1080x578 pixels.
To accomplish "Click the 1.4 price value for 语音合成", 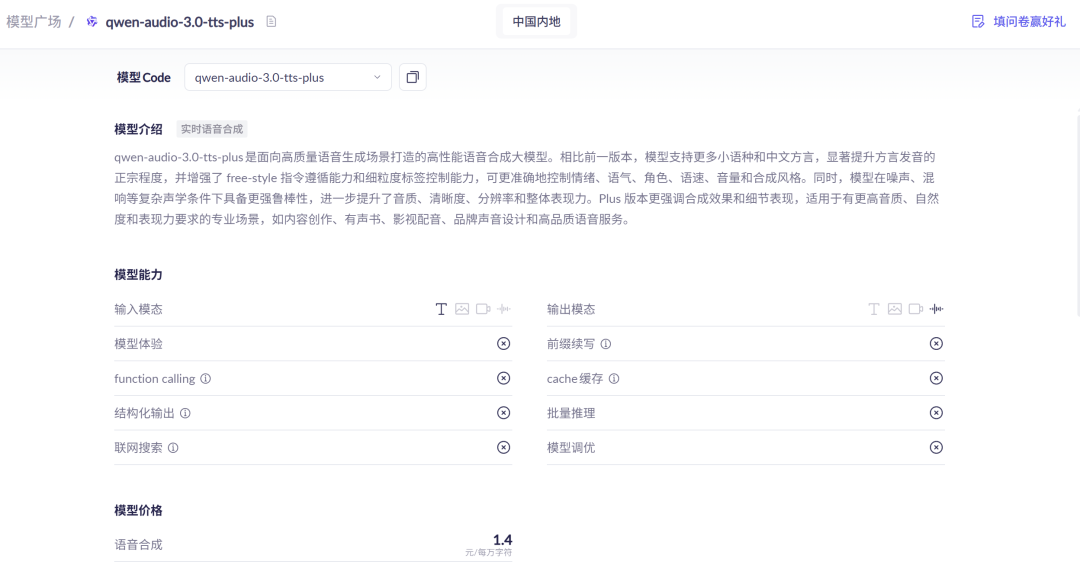I will click(502, 540).
